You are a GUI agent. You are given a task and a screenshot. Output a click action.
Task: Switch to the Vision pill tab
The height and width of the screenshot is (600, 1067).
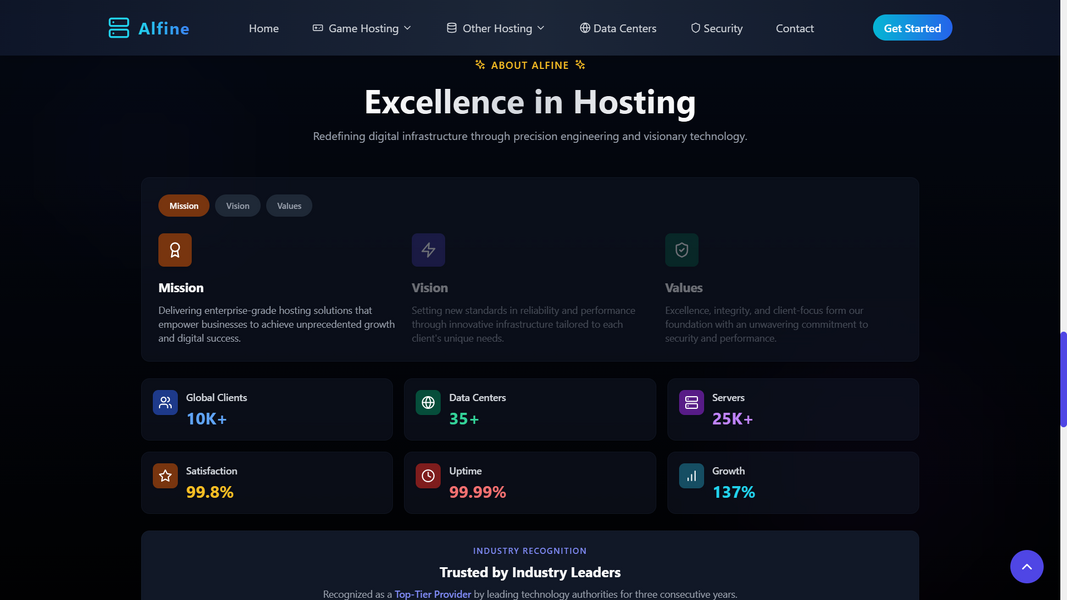click(x=238, y=206)
